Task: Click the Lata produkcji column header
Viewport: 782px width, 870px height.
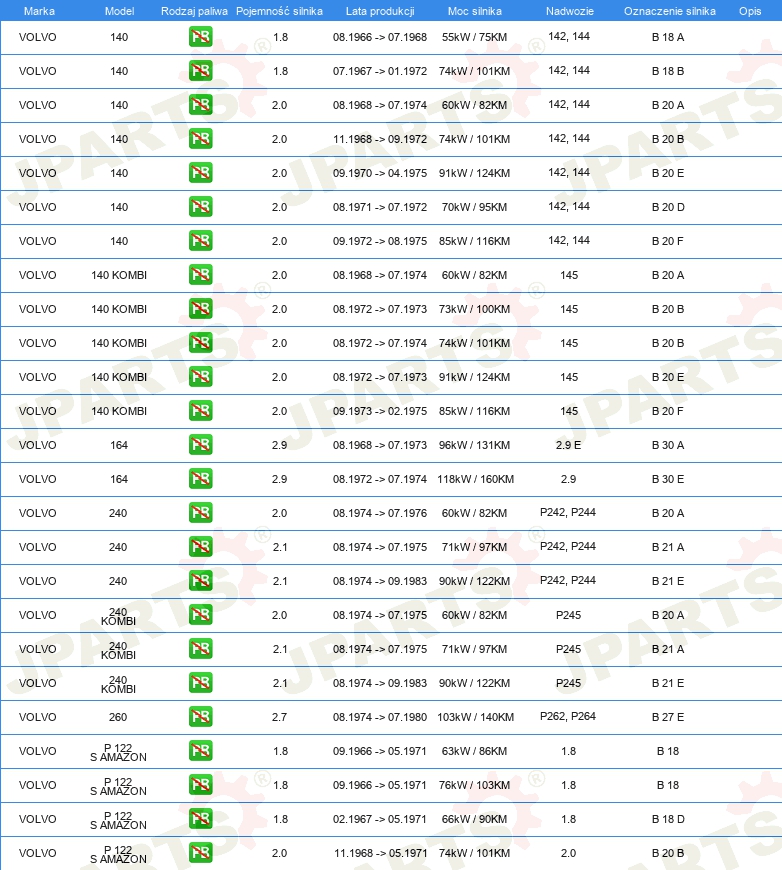Action: tap(380, 11)
